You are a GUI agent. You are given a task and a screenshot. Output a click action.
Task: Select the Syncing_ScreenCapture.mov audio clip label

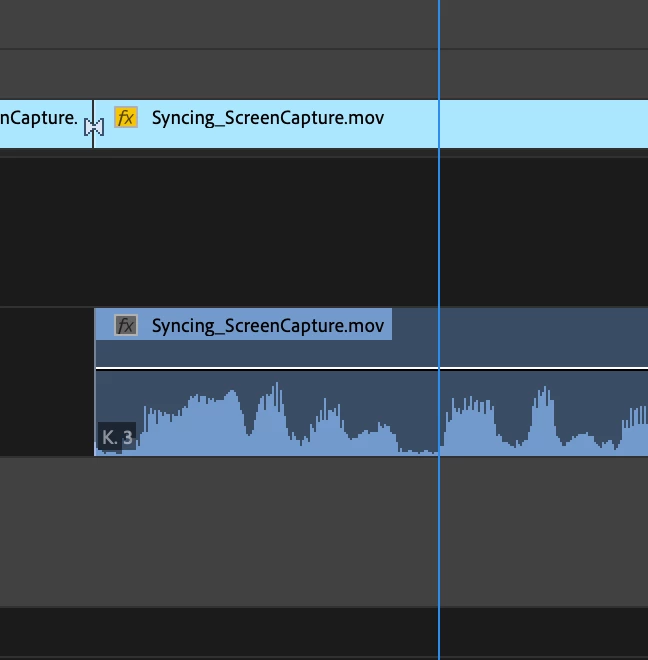tap(268, 326)
